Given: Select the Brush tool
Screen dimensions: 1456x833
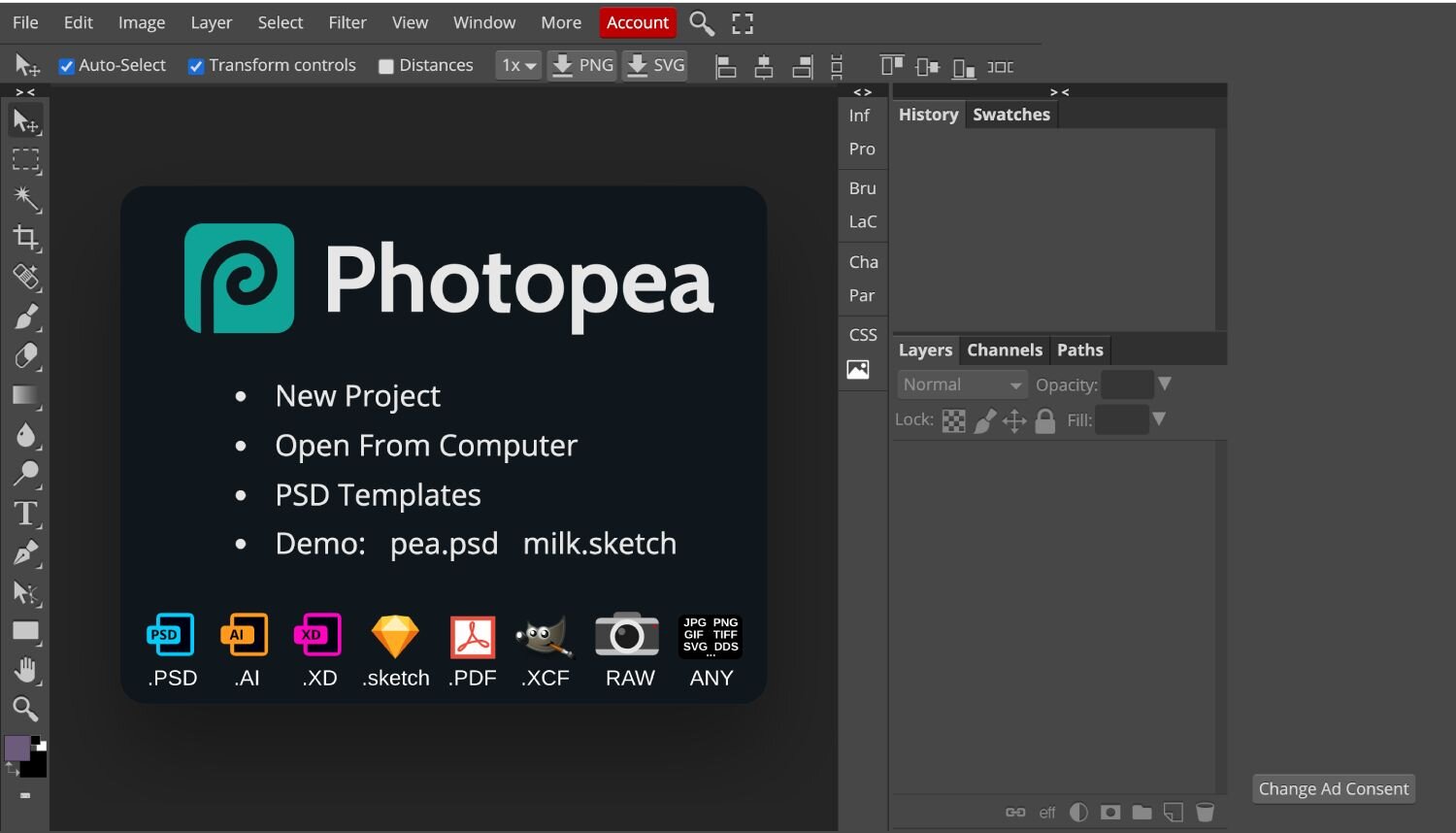Looking at the screenshot, I should point(25,317).
